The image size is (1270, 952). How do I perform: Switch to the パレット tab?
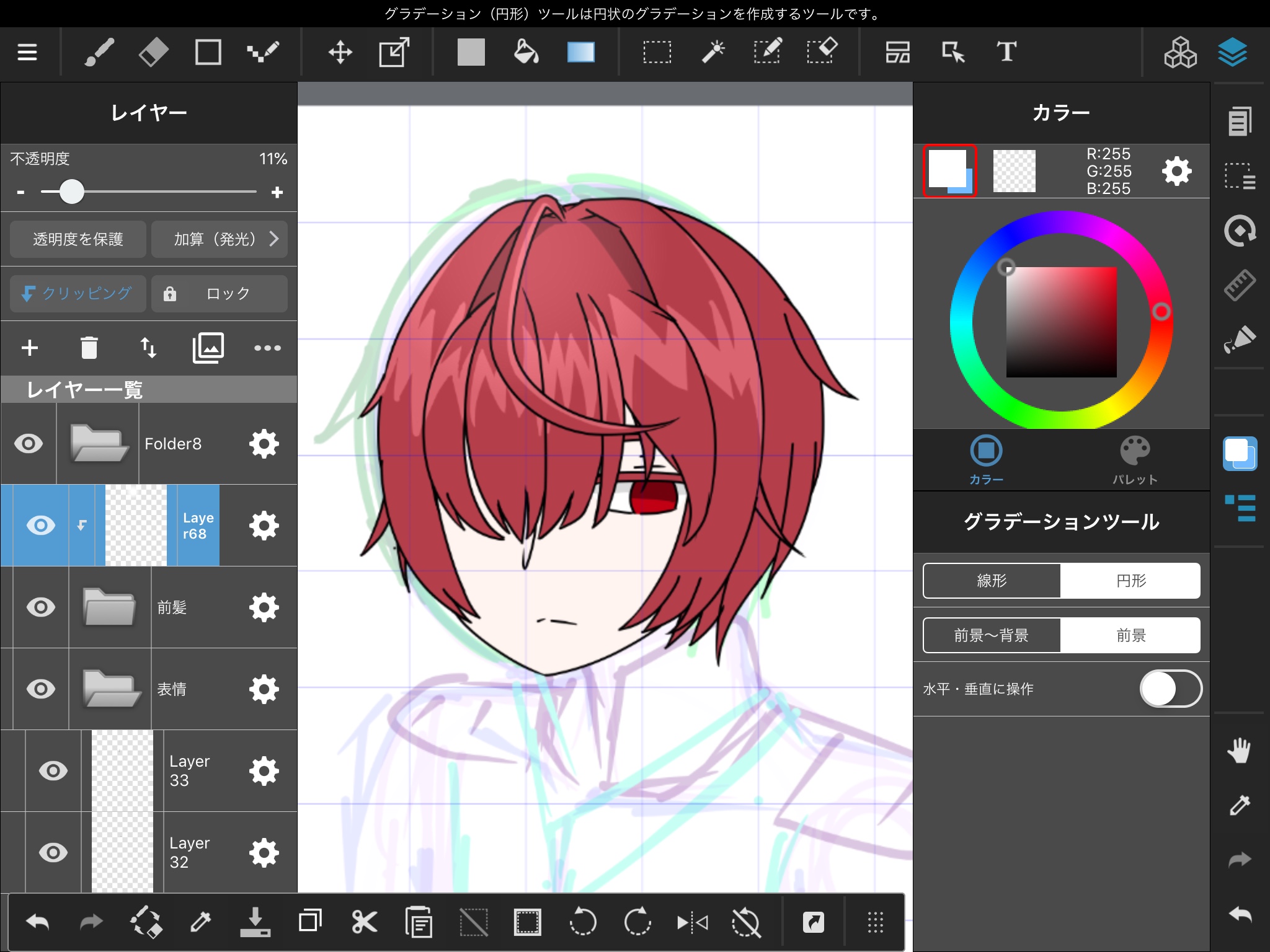[x=1134, y=459]
